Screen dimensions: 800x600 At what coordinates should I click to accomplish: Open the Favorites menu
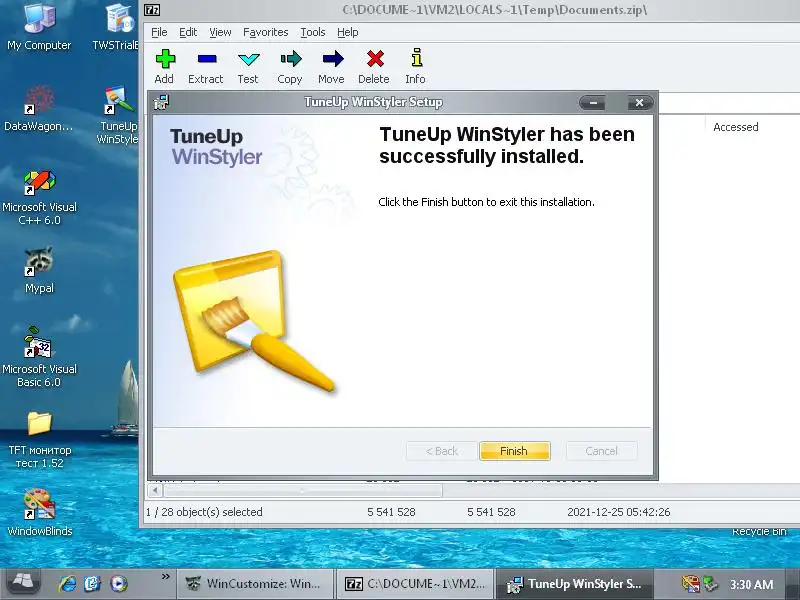coord(265,32)
